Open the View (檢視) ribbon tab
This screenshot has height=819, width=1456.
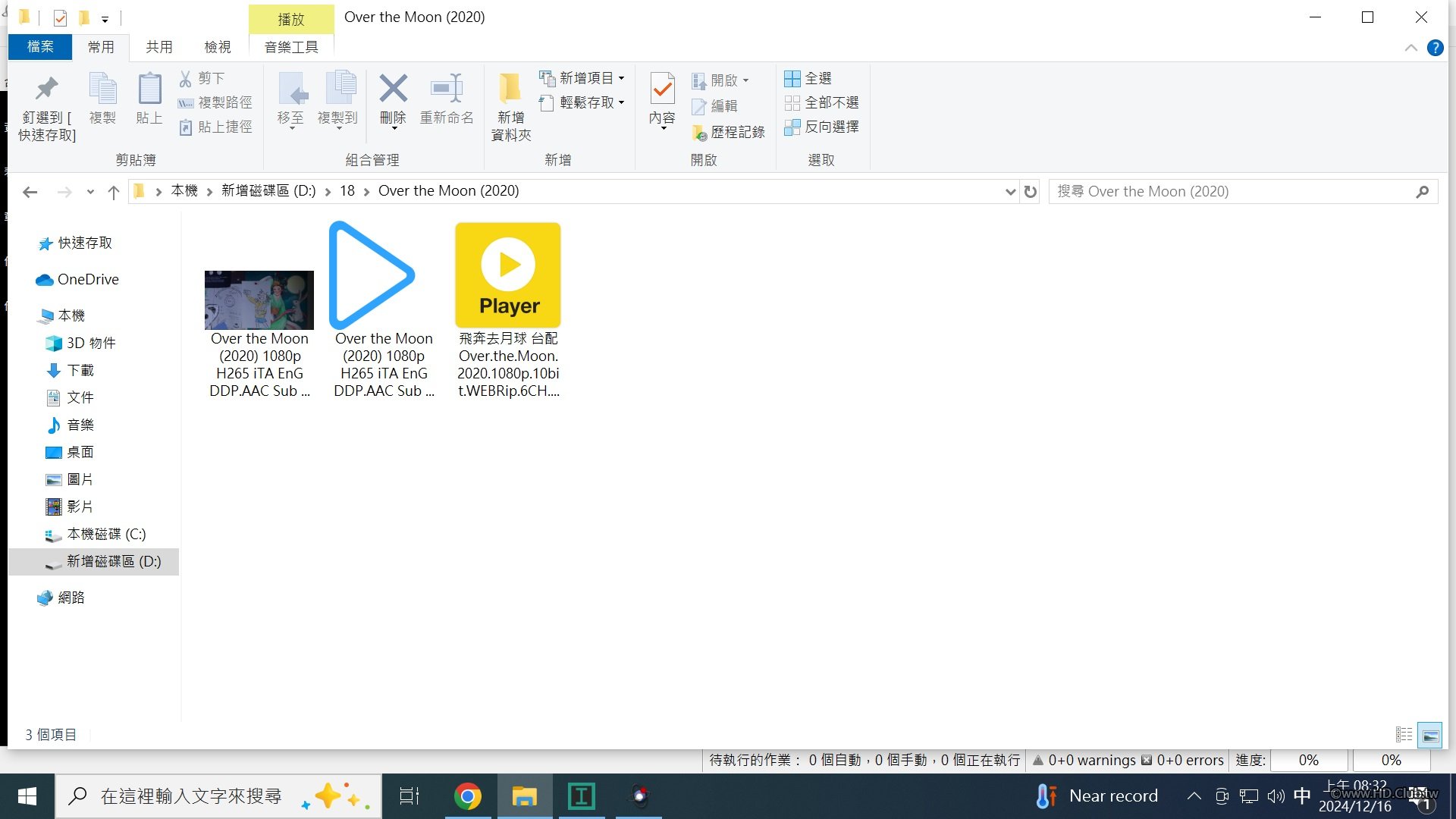(x=218, y=47)
